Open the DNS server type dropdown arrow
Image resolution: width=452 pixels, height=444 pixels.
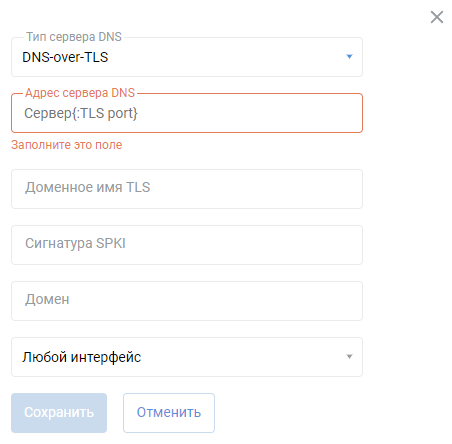[349, 57]
